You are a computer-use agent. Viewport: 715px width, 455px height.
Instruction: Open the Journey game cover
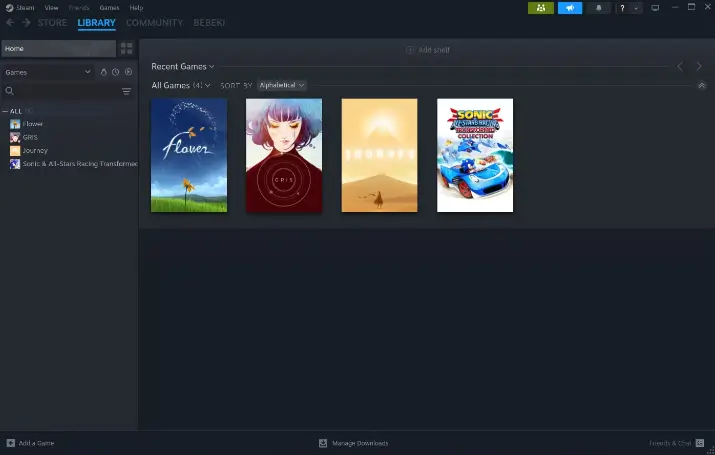pos(379,155)
